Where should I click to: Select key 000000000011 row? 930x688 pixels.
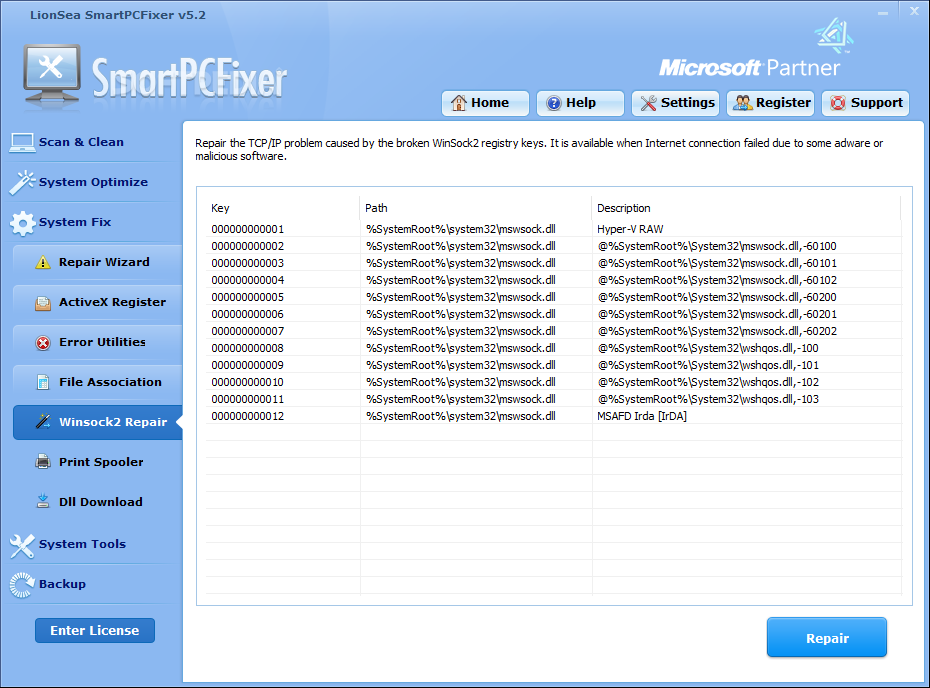tap(553, 399)
